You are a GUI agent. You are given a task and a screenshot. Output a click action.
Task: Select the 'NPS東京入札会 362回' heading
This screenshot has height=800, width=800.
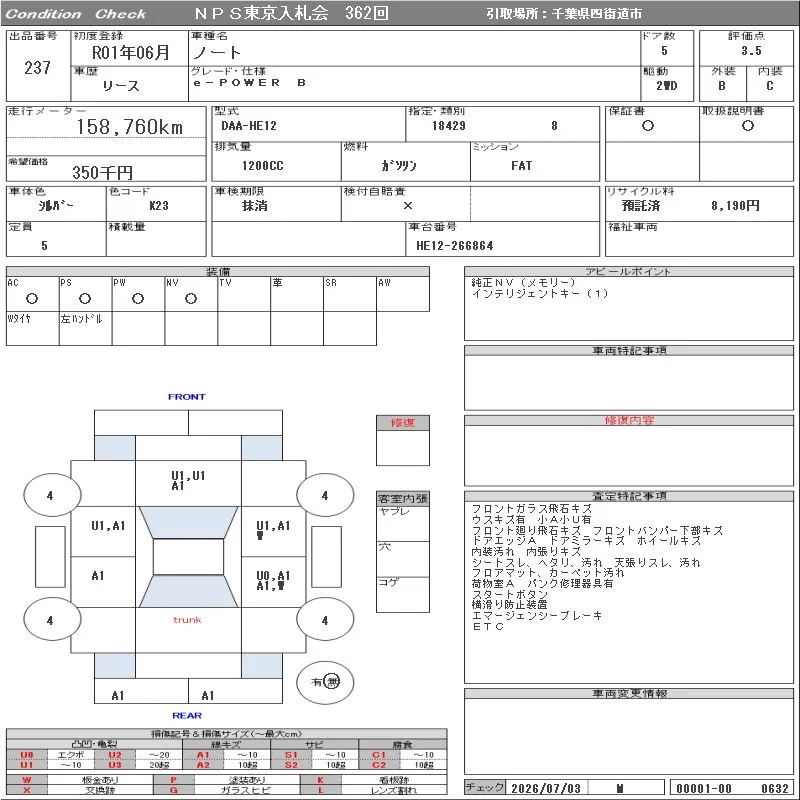tap(291, 13)
